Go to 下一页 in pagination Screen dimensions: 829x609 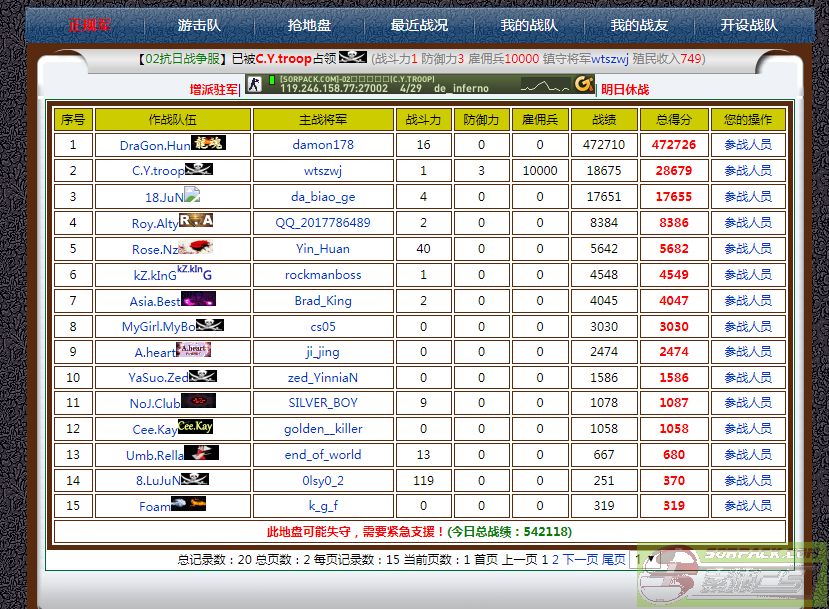580,560
